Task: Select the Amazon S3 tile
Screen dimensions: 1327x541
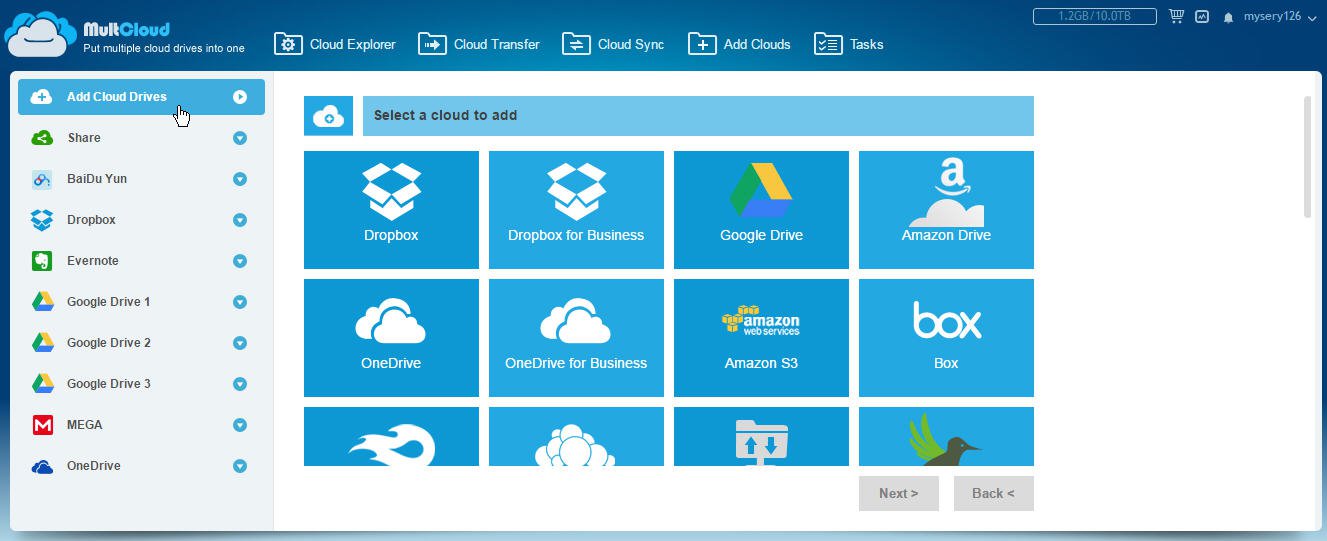Action: [x=761, y=338]
